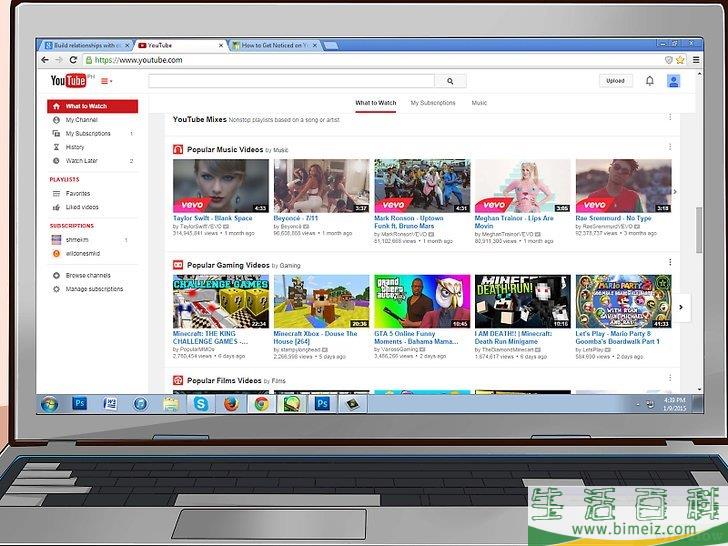
Task: Open Skype from the taskbar
Action: [201, 404]
